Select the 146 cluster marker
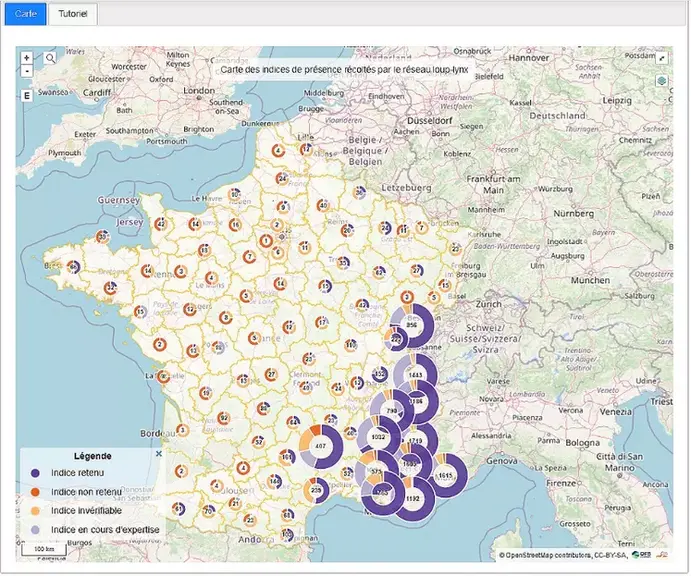The width and height of the screenshot is (691, 576). point(275,481)
